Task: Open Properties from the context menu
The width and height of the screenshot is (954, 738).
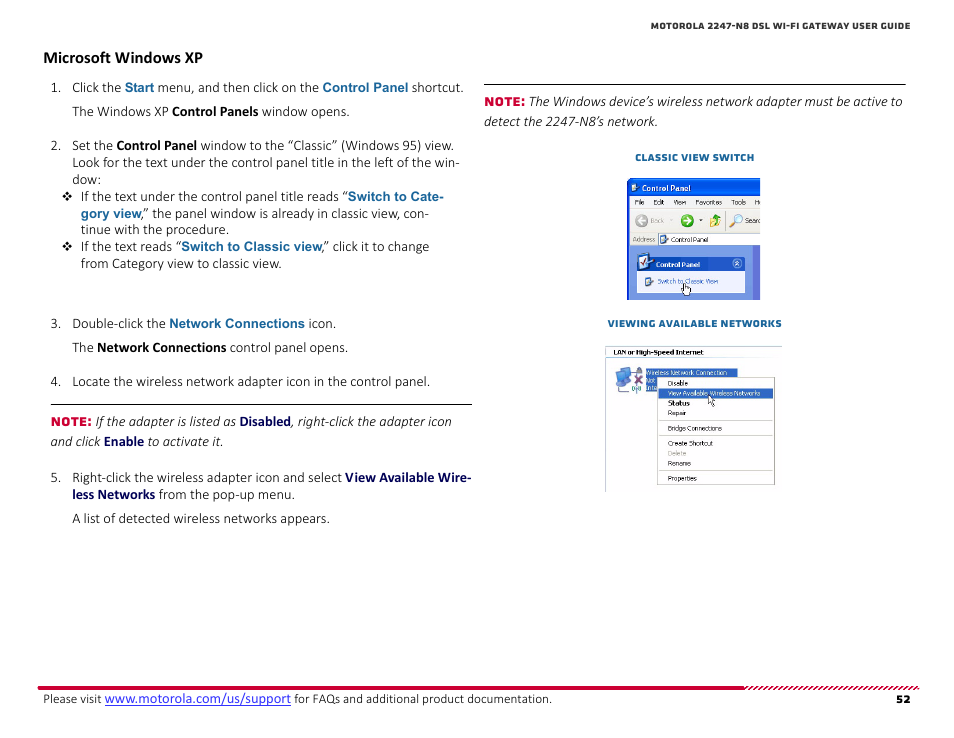Action: click(716, 479)
